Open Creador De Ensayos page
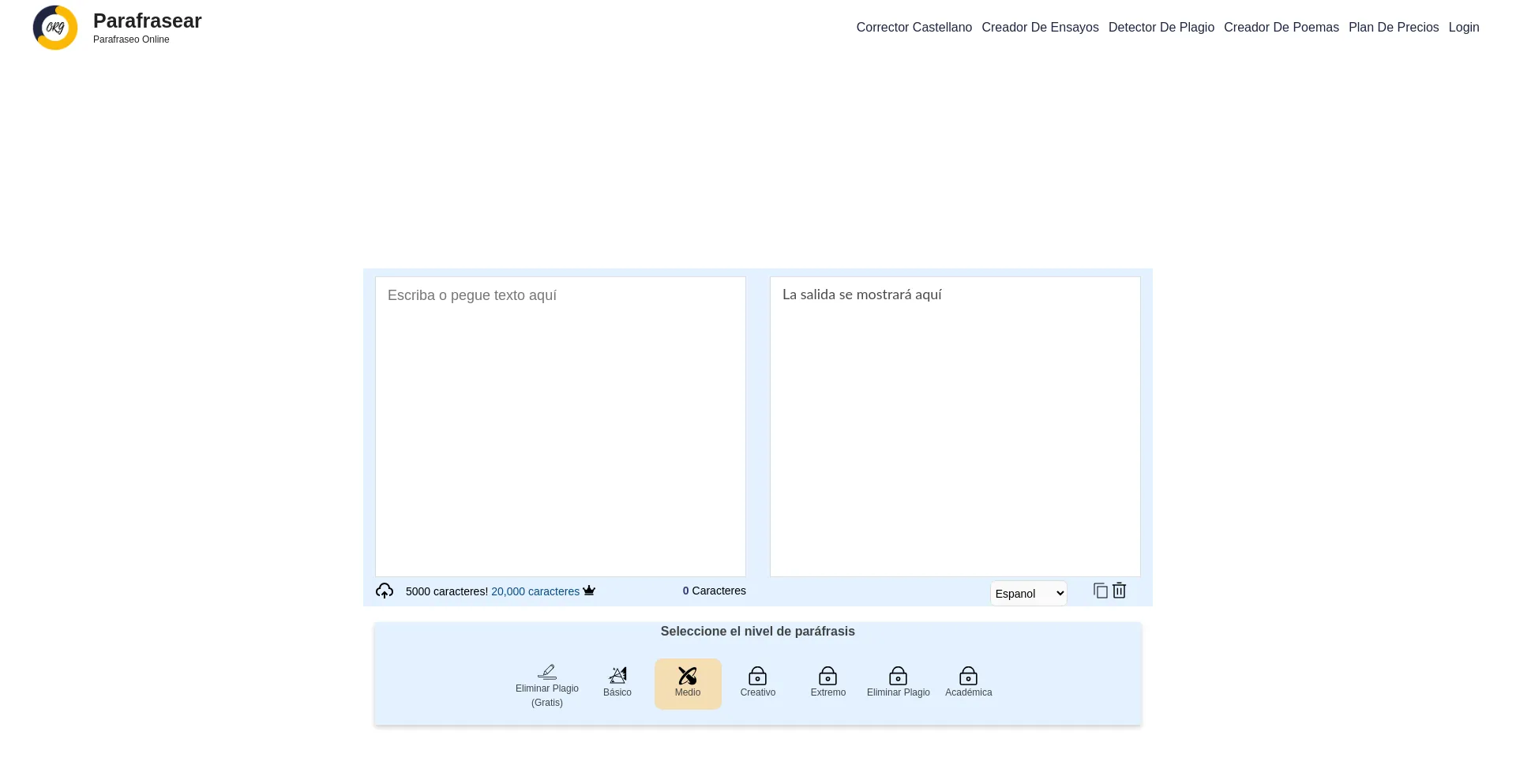The image size is (1516, 784). pos(1041,28)
